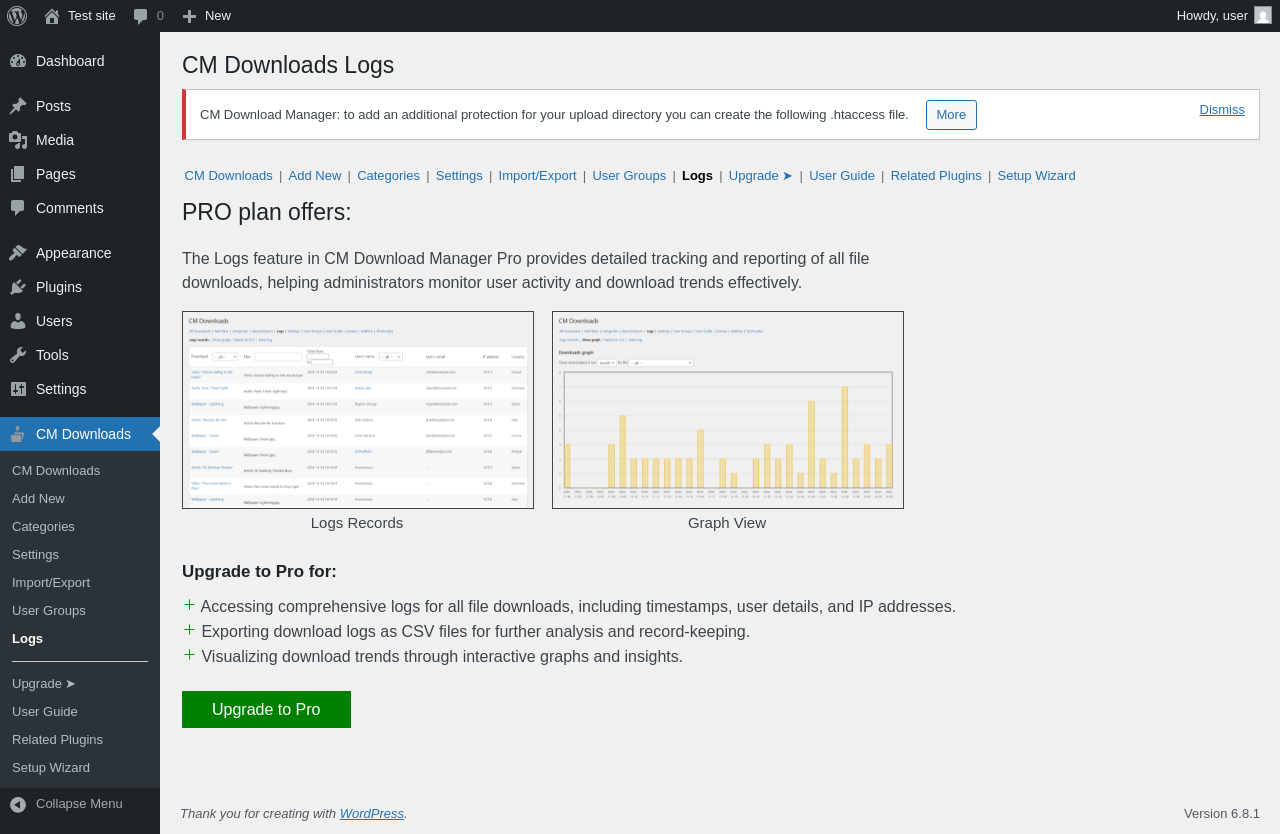Open the Graph View screenshot thumbnail
Image resolution: width=1280 pixels, height=834 pixels.
tap(728, 410)
